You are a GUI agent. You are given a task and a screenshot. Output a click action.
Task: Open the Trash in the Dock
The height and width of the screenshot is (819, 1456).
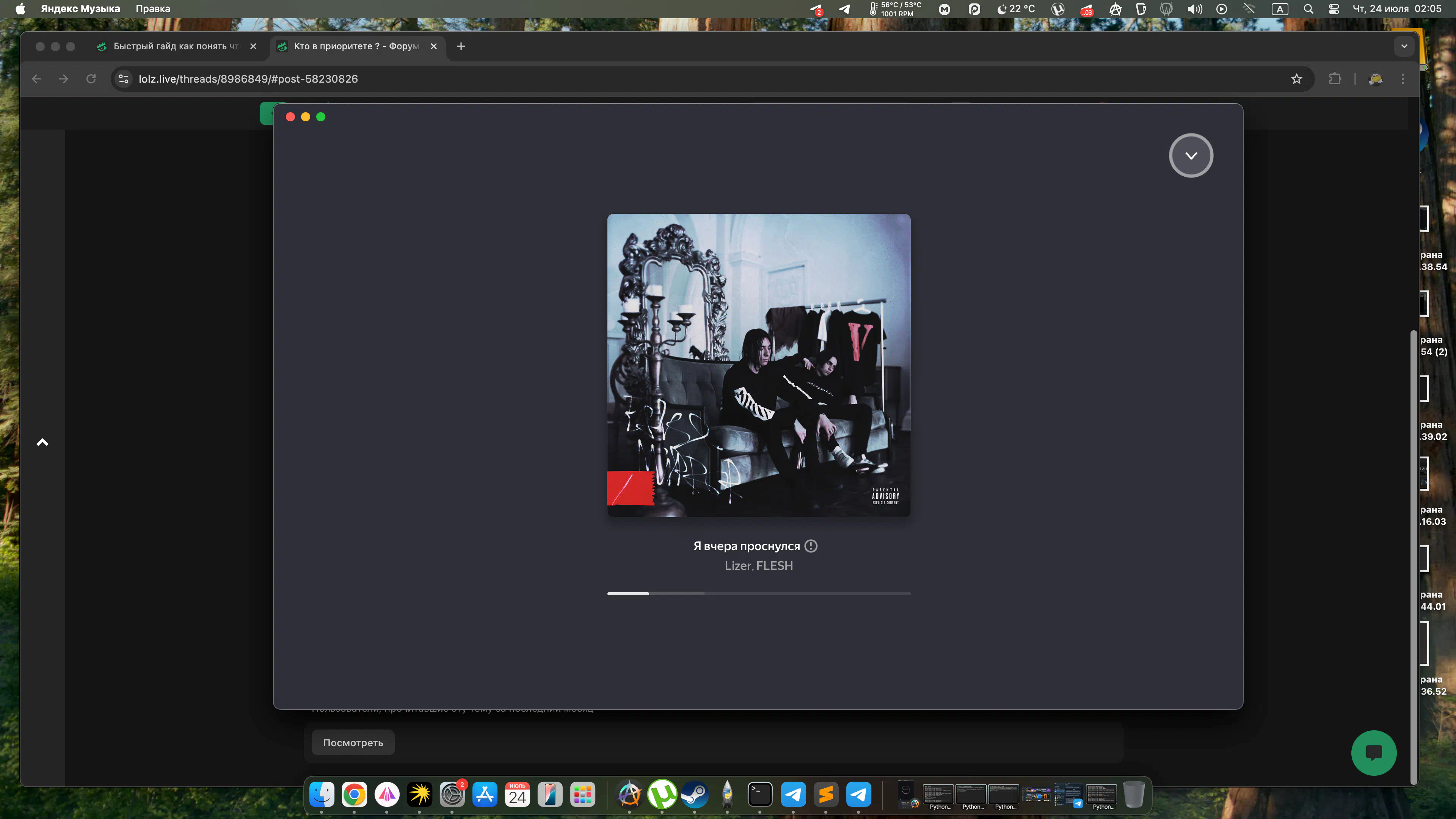click(x=1133, y=795)
